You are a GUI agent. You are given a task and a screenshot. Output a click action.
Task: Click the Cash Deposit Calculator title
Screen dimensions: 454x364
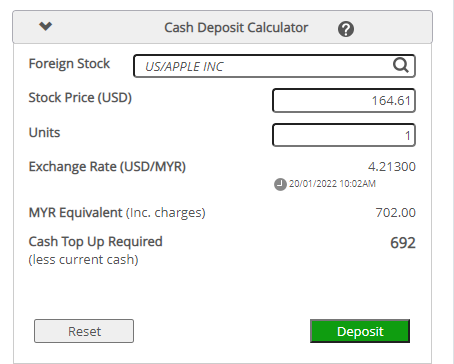pyautogui.click(x=236, y=28)
